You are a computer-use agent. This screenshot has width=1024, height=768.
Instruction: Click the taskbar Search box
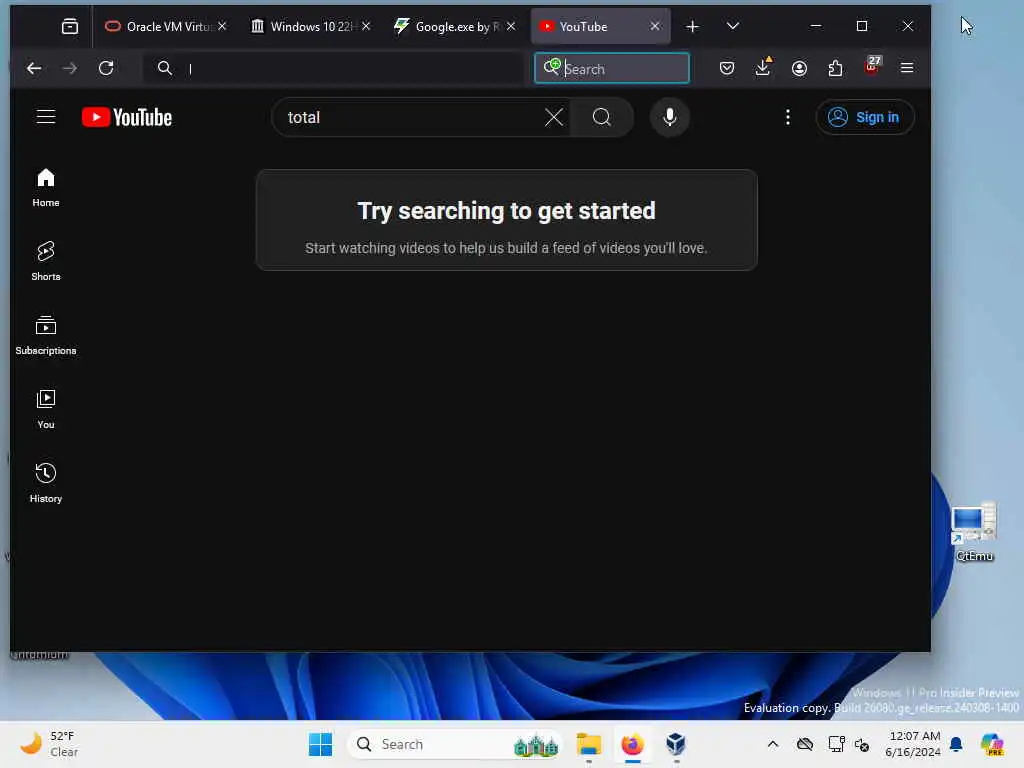(x=455, y=744)
